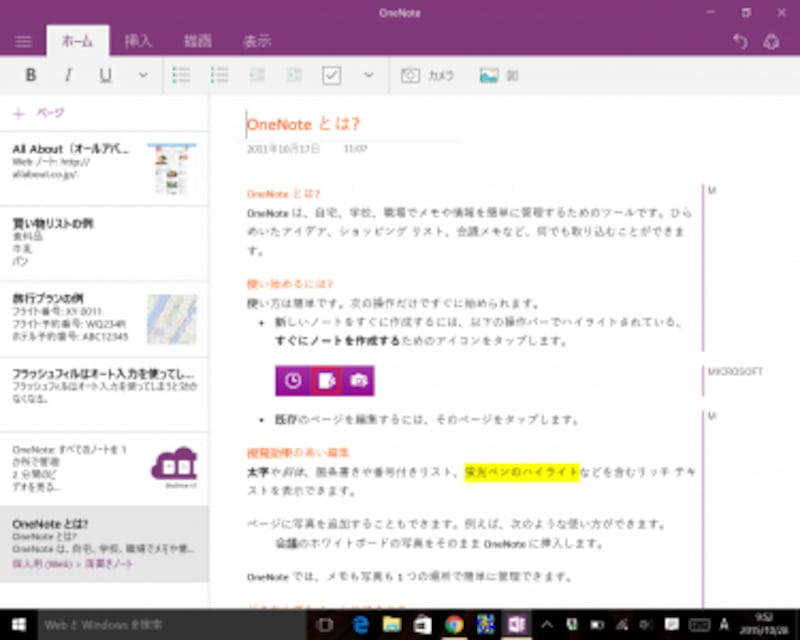800x640 pixels.
Task: Open Windows Store from taskbar
Action: [423, 625]
